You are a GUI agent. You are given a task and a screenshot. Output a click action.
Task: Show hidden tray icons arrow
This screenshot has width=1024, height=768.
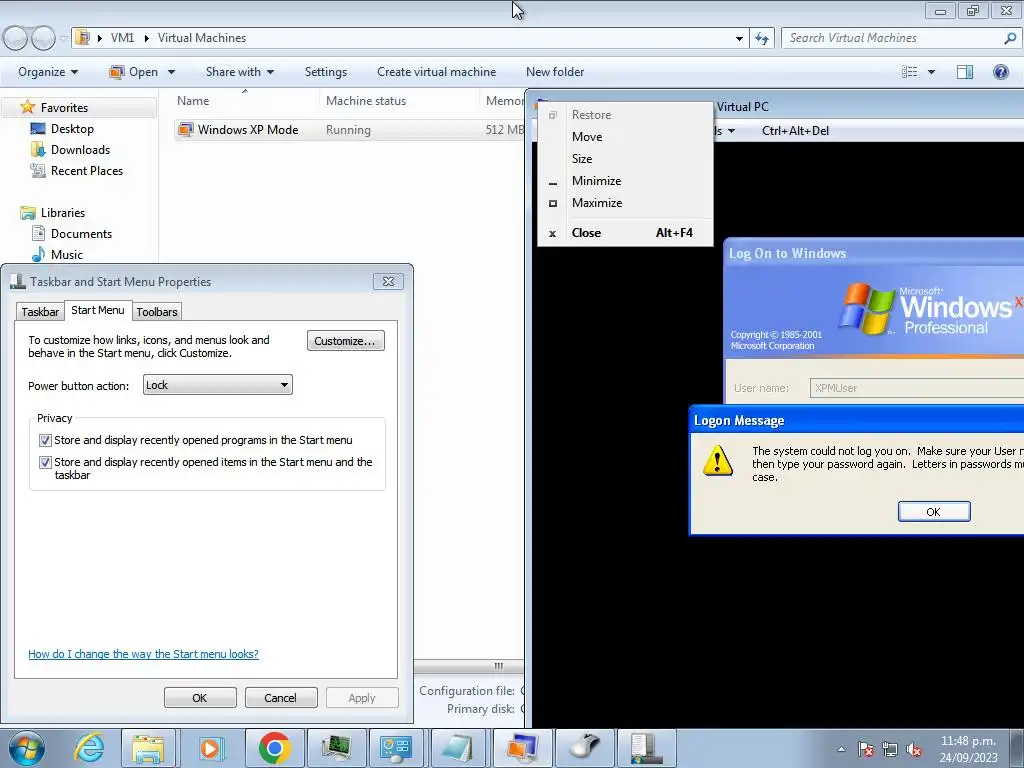841,749
